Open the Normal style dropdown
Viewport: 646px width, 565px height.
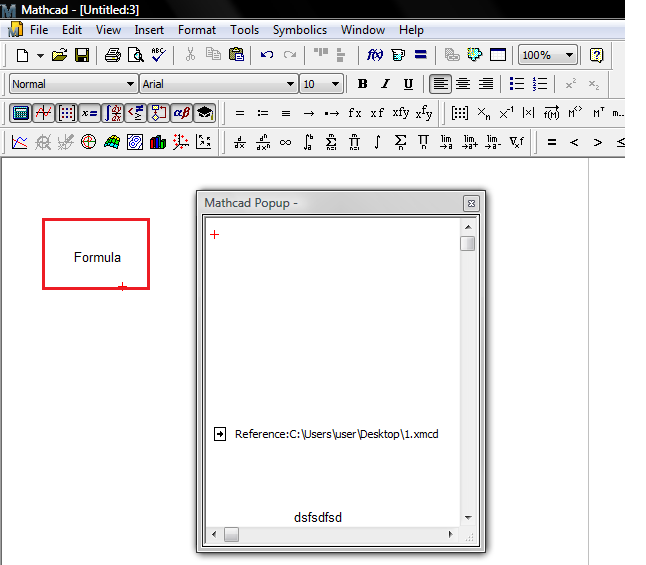130,84
